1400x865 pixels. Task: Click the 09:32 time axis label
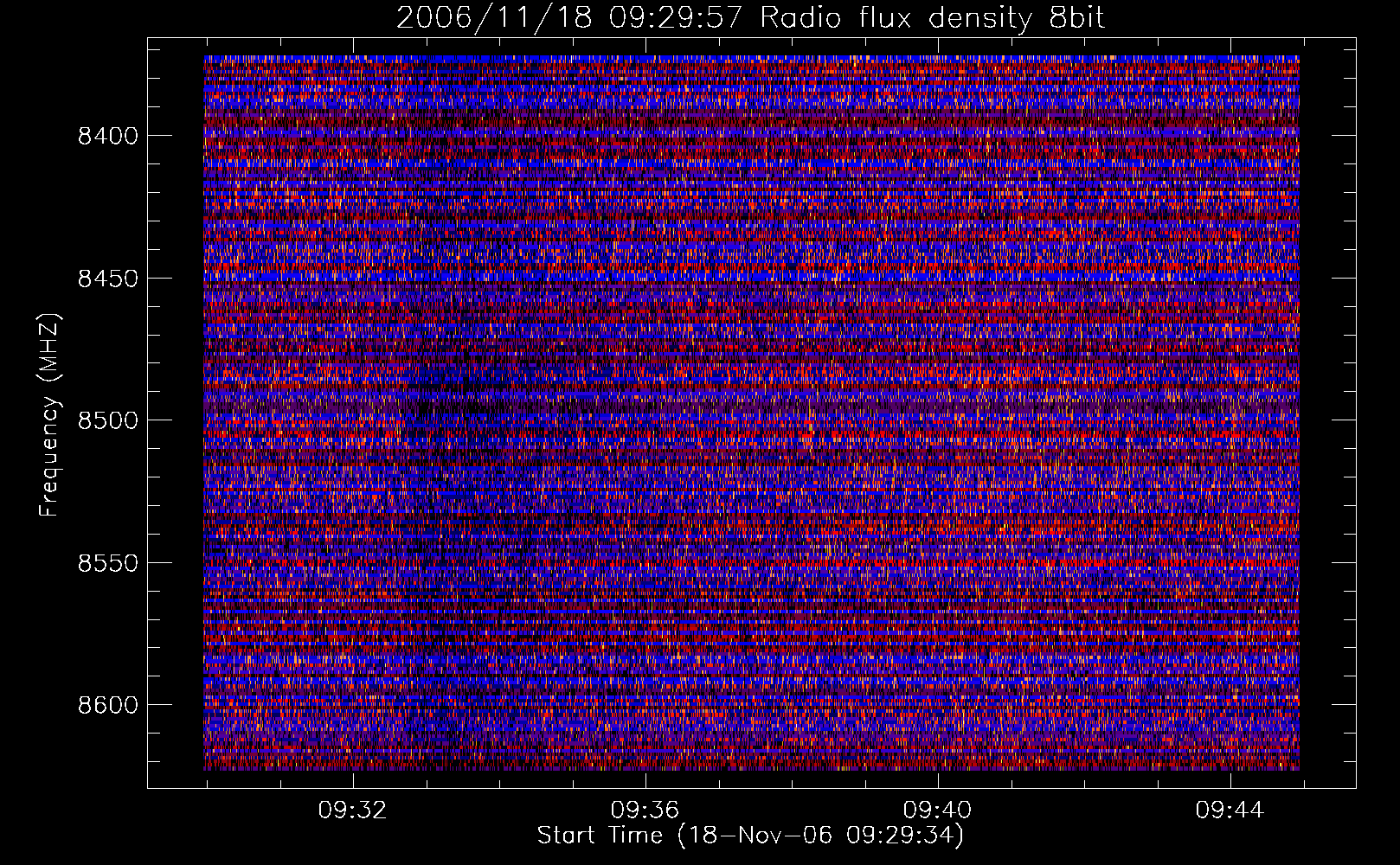pos(352,811)
